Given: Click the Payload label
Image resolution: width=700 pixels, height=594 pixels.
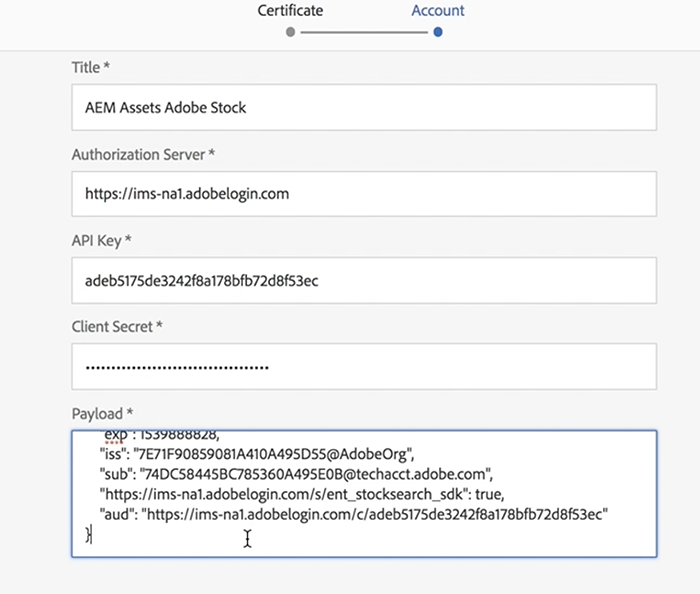Looking at the screenshot, I should (102, 414).
